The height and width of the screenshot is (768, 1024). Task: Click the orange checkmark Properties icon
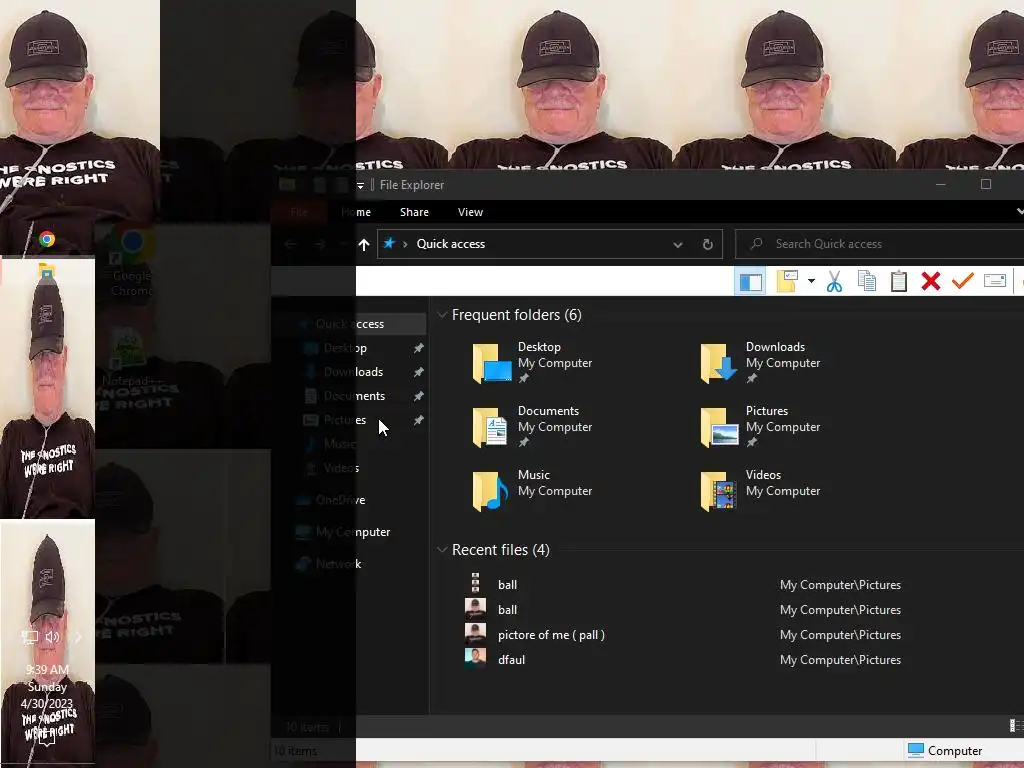[963, 281]
